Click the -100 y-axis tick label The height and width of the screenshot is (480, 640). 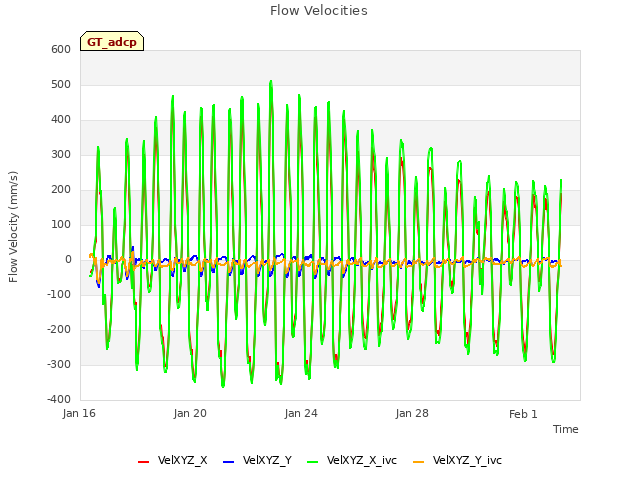(x=59, y=294)
